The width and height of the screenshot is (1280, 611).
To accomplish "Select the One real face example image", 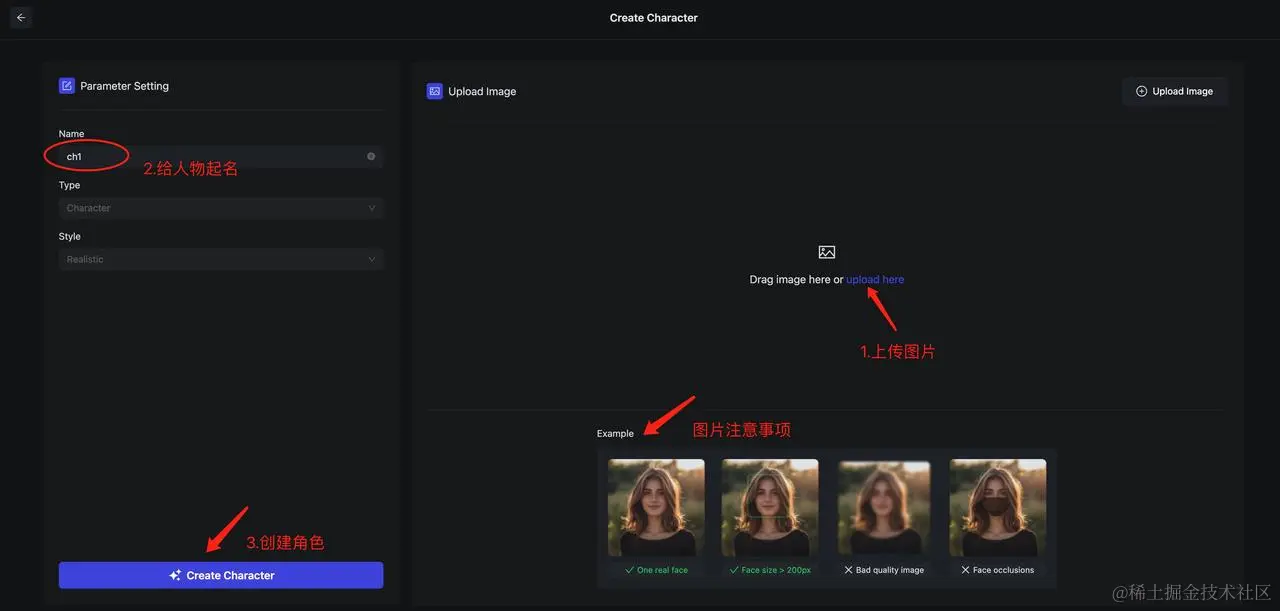I will click(x=656, y=507).
